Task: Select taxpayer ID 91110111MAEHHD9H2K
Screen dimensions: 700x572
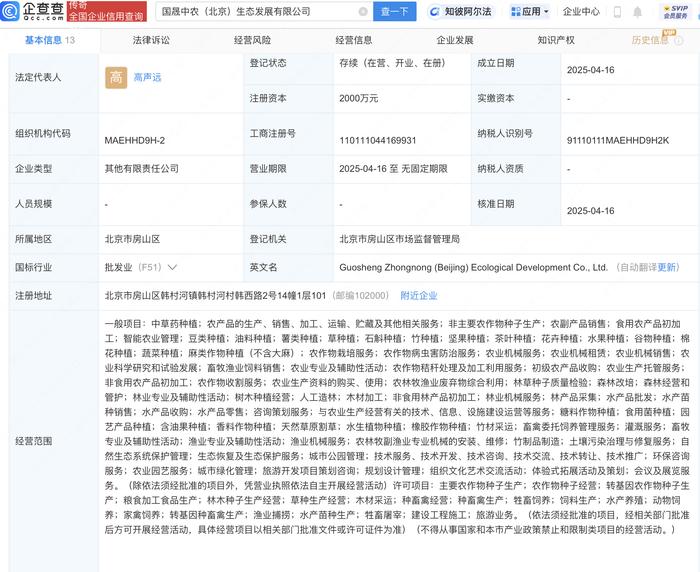Action: pos(618,141)
